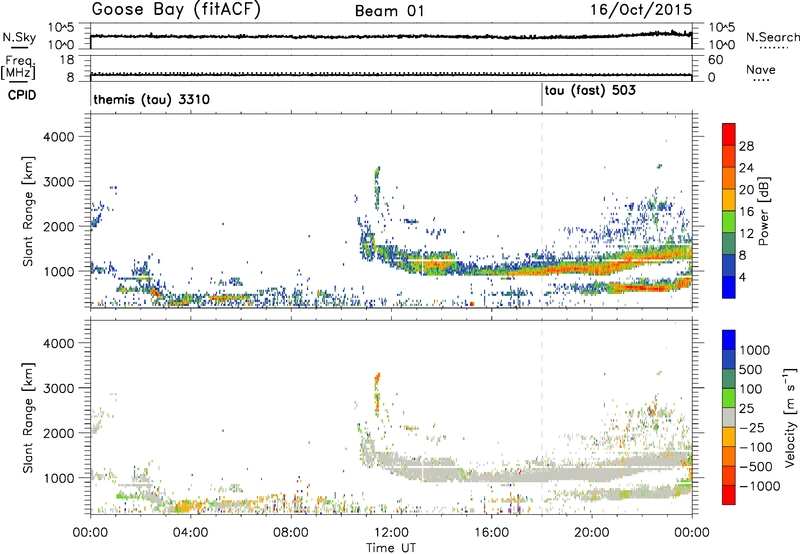Image resolution: width=800 pixels, height=554 pixels.
Task: Pick the bright blue Power segment below 4
Action: point(729,287)
